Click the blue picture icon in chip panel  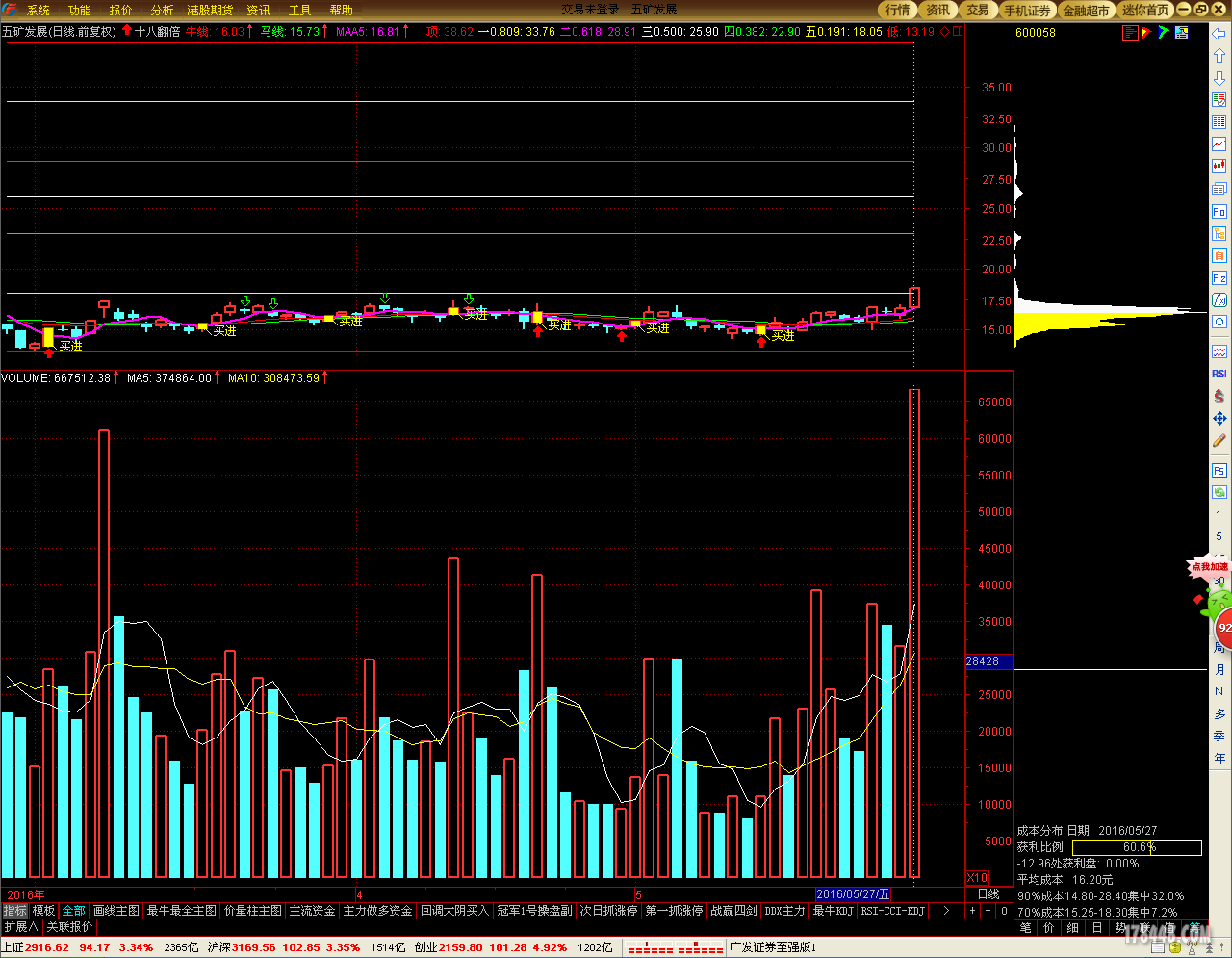1181,33
